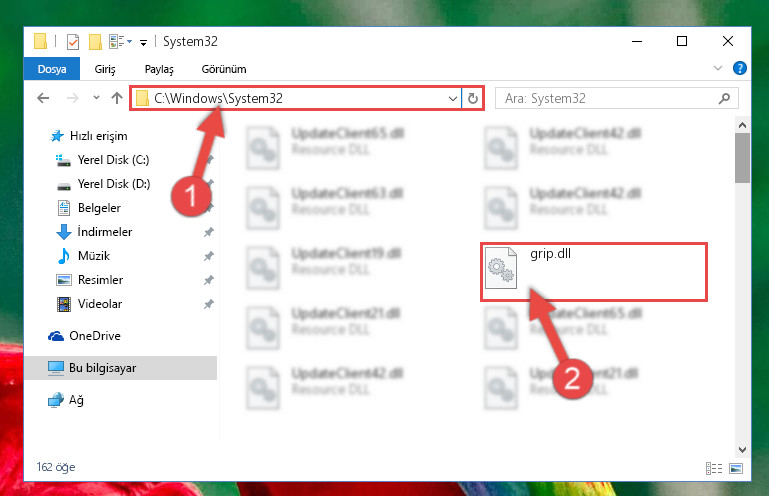Select Yerel Disk (D:) in sidebar
The image size is (769, 496).
tap(114, 184)
